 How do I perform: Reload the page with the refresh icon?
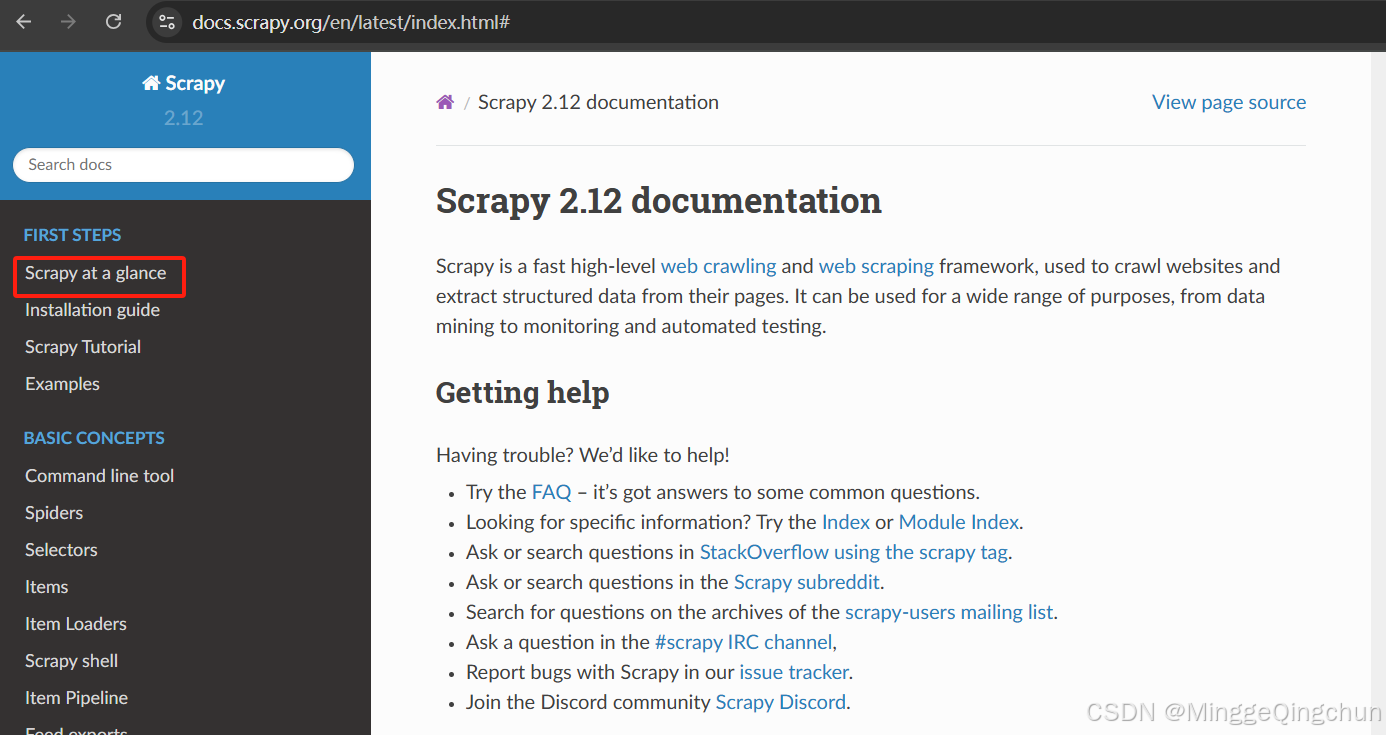[114, 21]
